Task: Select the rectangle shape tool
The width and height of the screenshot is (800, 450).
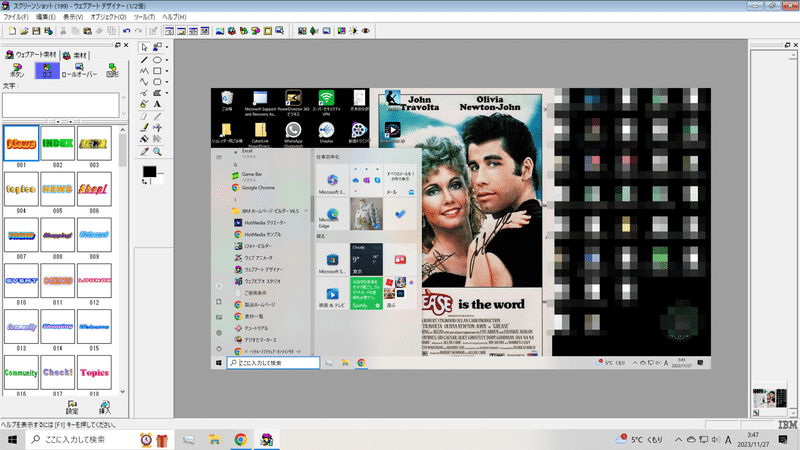Action: click(157, 71)
